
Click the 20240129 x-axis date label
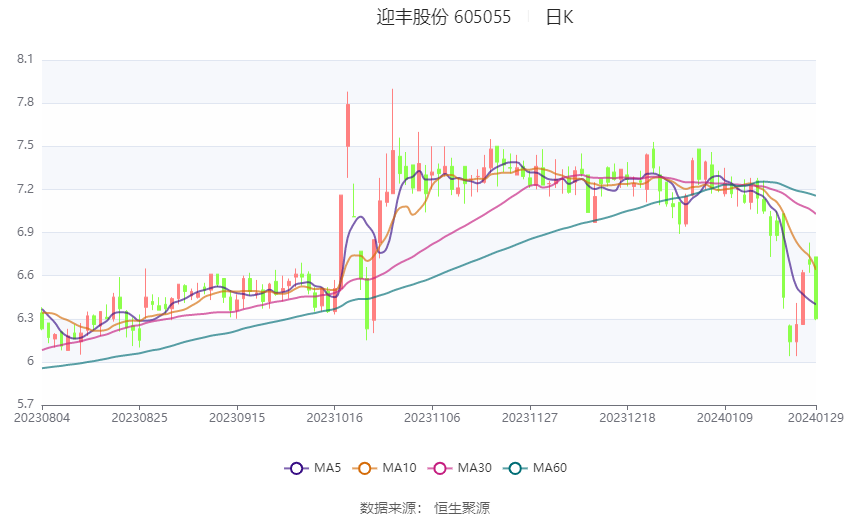pyautogui.click(x=815, y=418)
